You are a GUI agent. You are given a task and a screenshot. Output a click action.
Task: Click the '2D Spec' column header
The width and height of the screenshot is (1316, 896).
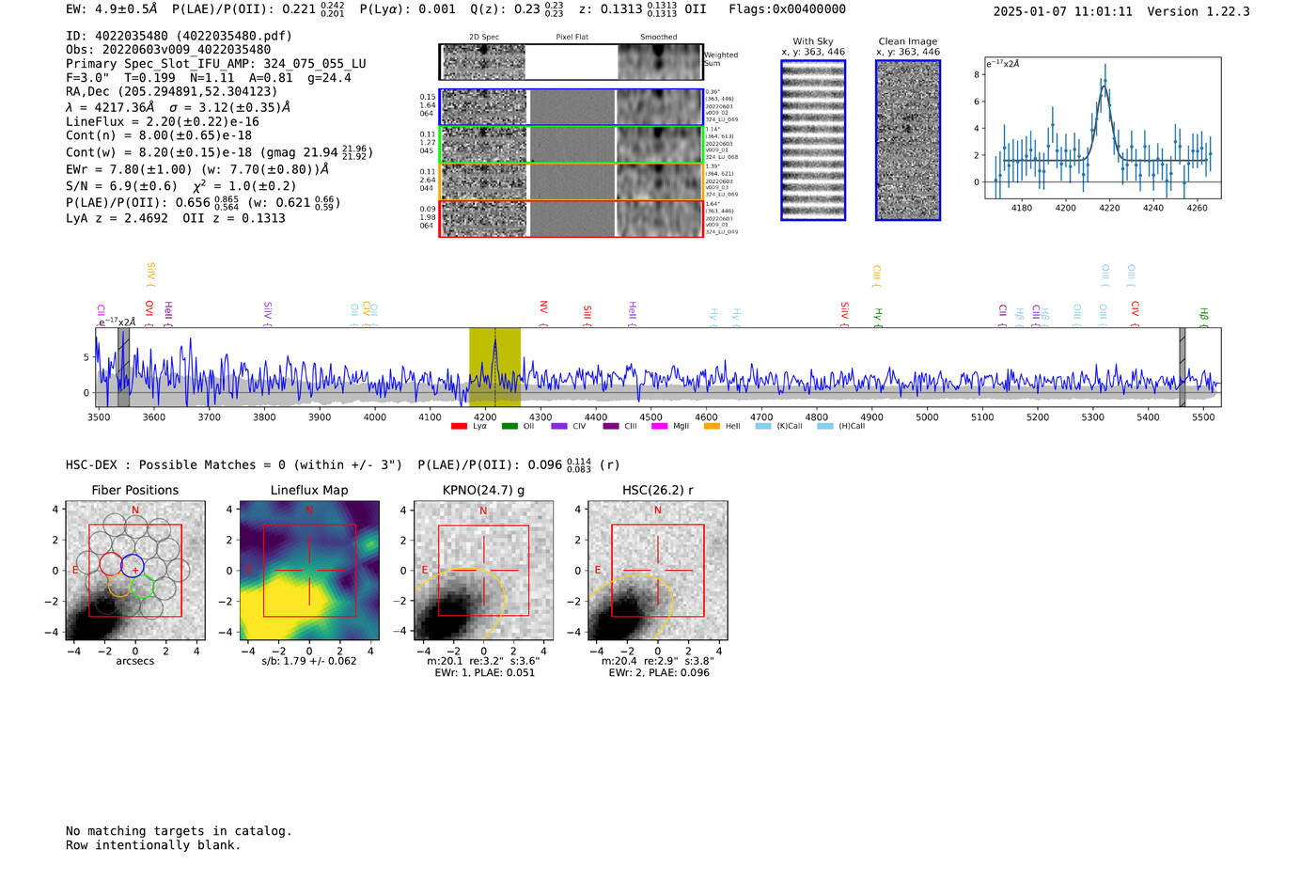pos(484,38)
